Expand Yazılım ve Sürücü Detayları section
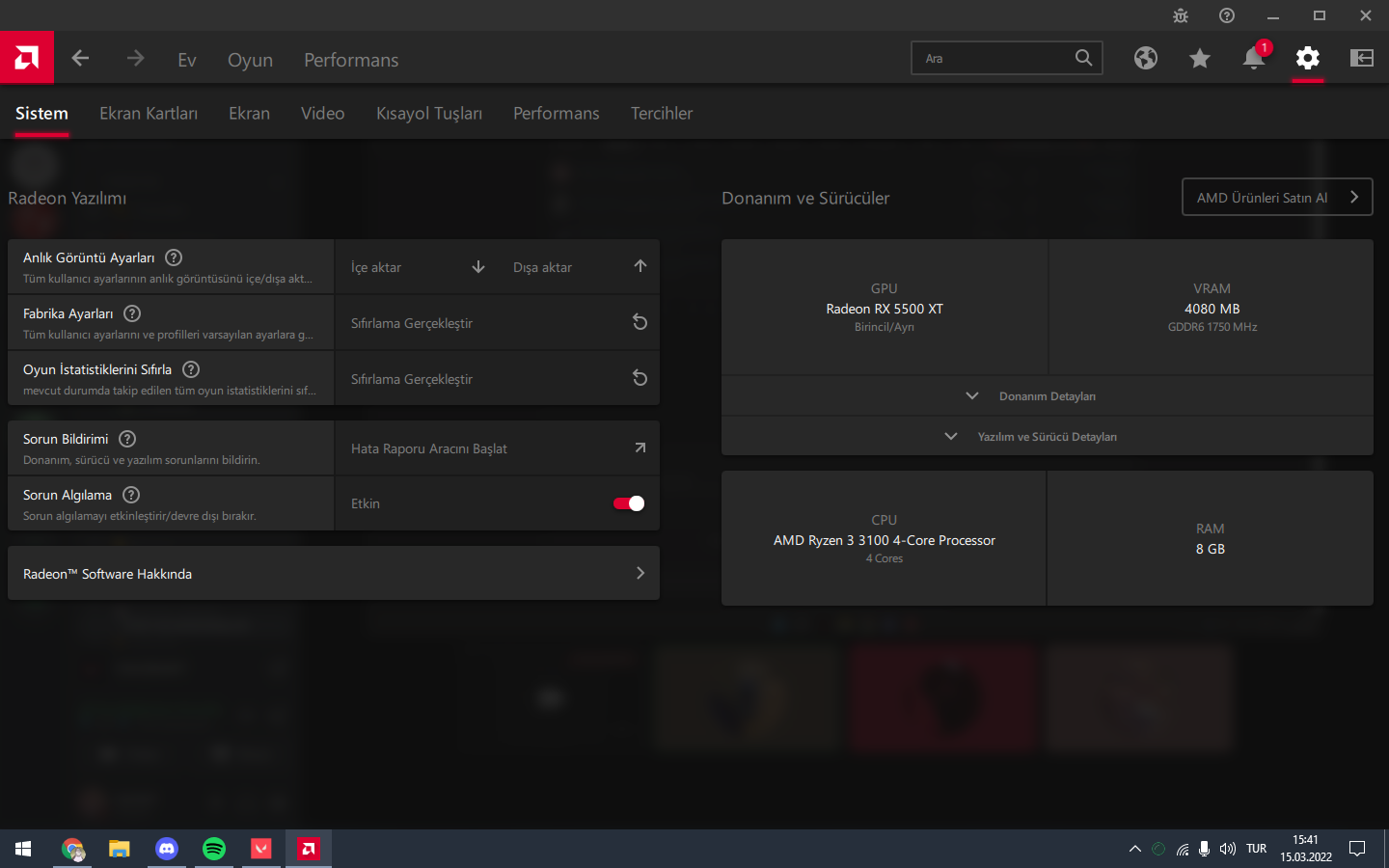 [x=1048, y=437]
